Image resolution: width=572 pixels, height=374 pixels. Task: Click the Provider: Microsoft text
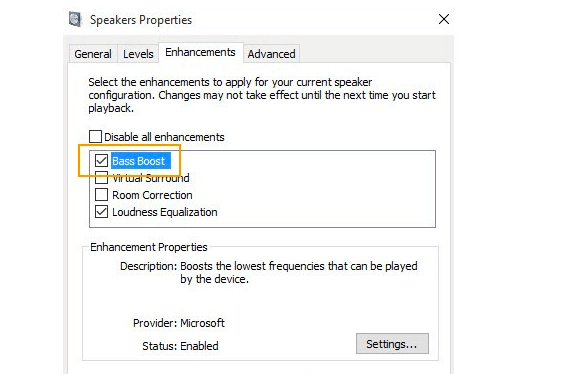click(179, 323)
